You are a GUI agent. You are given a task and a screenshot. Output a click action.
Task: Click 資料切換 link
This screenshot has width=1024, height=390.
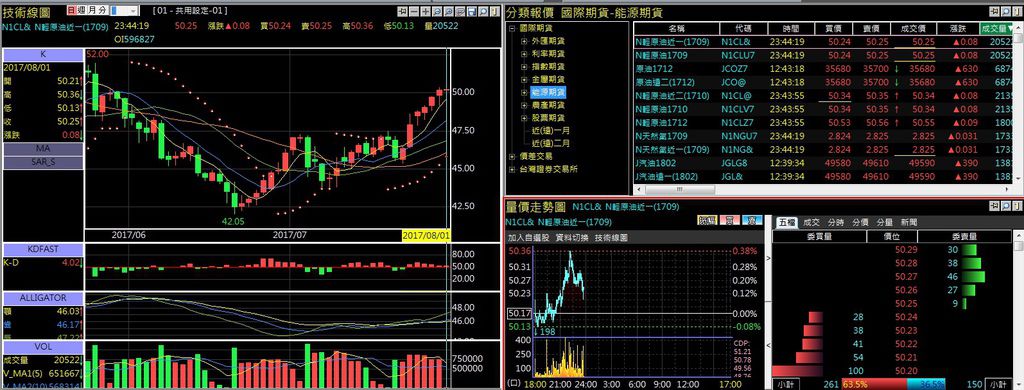click(571, 238)
